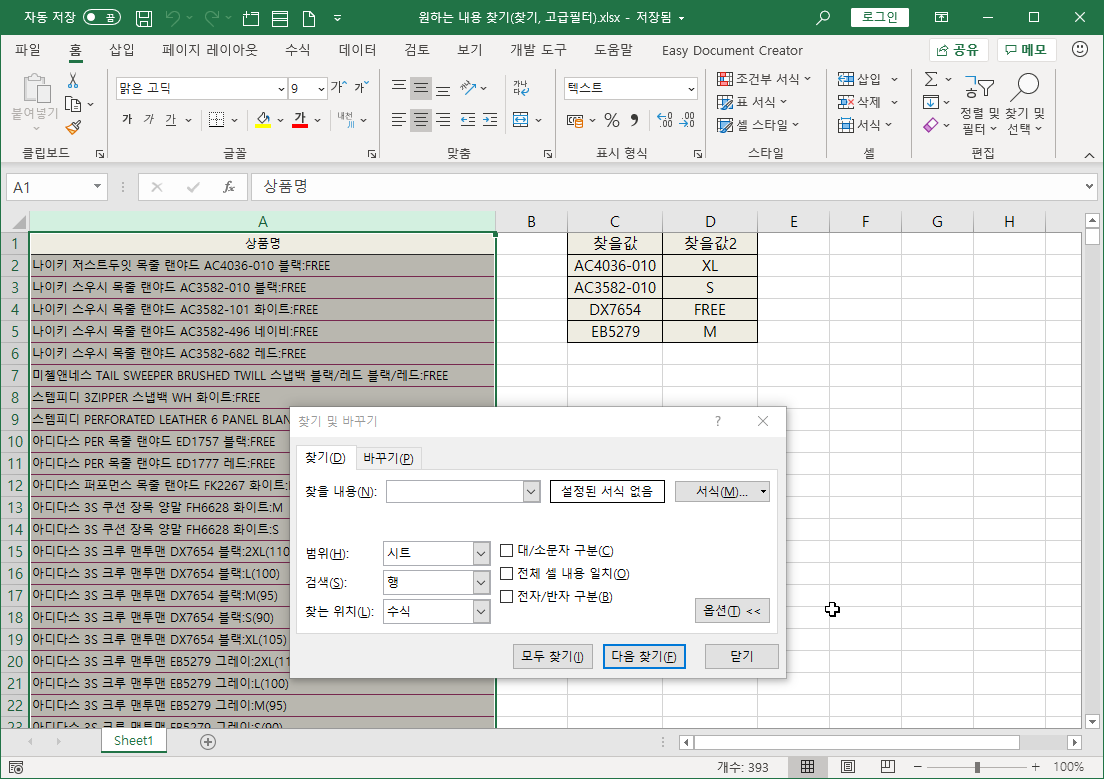The width and height of the screenshot is (1104, 779).
Task: Click the Increase Indent icon
Action: click(490, 120)
